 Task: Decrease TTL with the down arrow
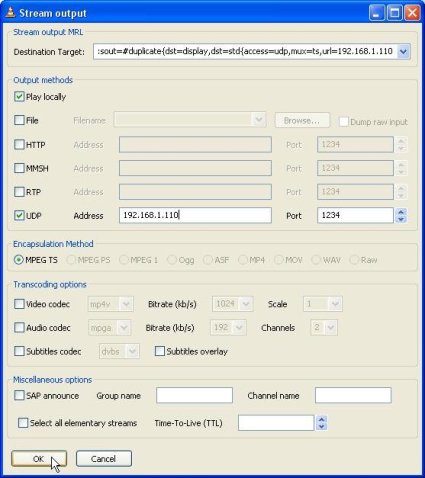coord(321,426)
